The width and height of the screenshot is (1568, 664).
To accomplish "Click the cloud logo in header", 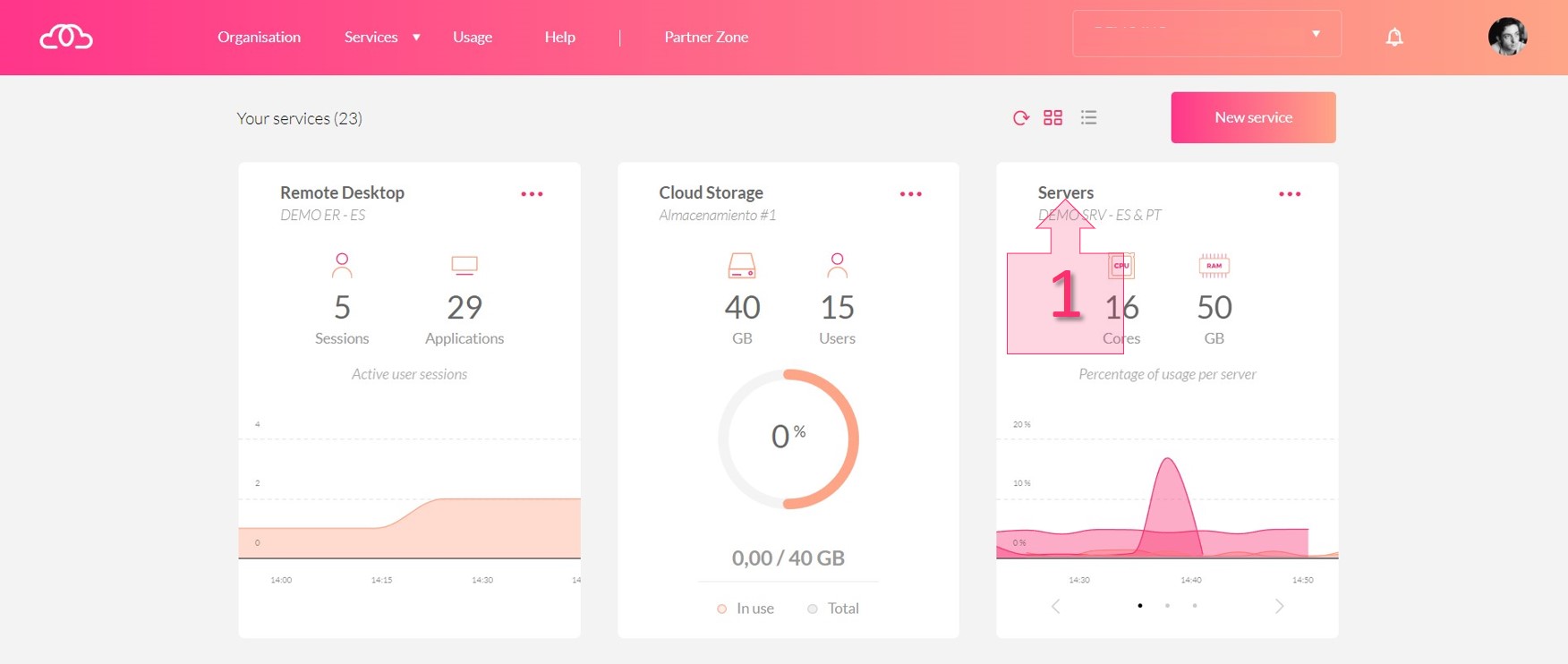I will (66, 37).
